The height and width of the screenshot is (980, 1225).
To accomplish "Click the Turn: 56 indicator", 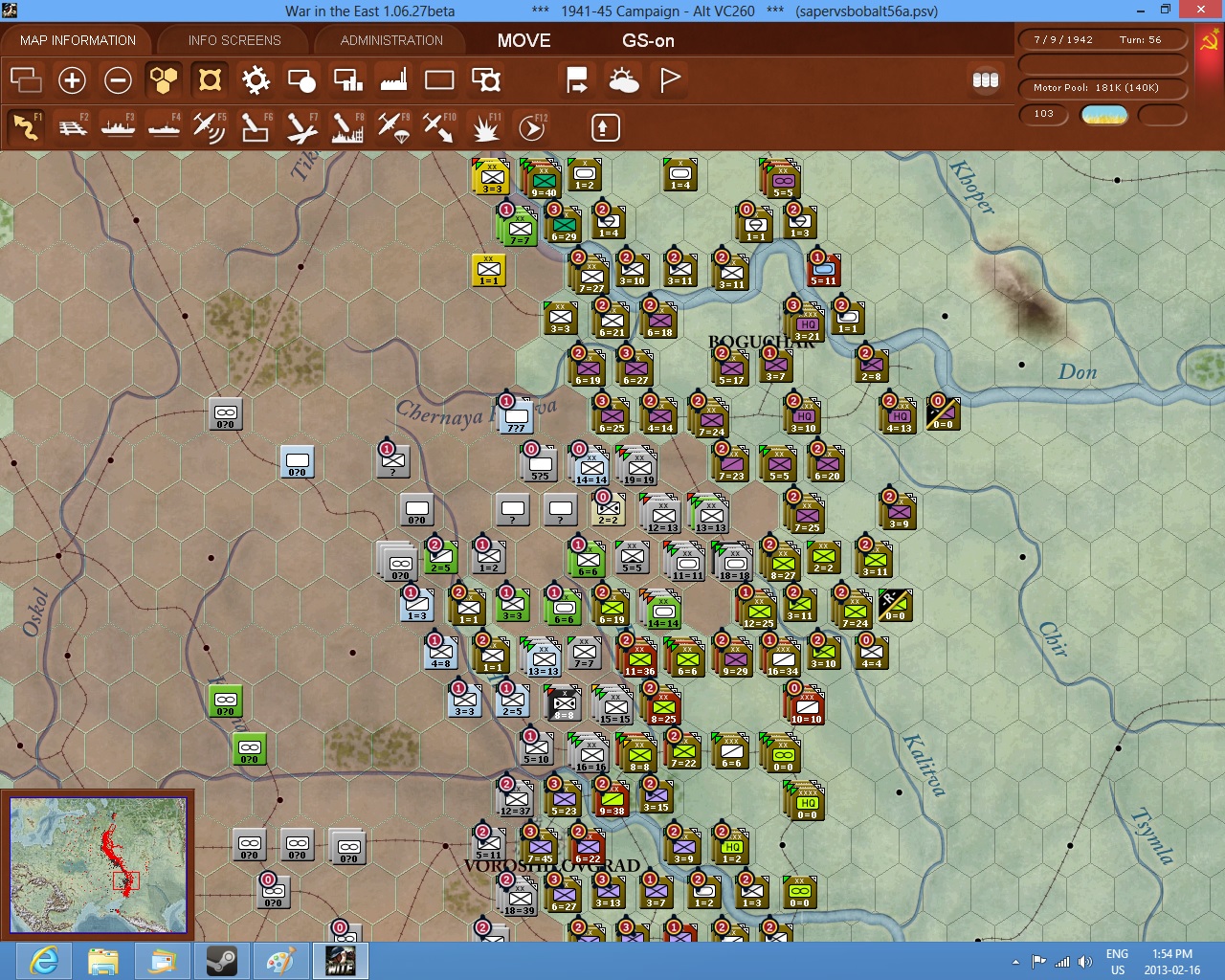I will [1140, 40].
